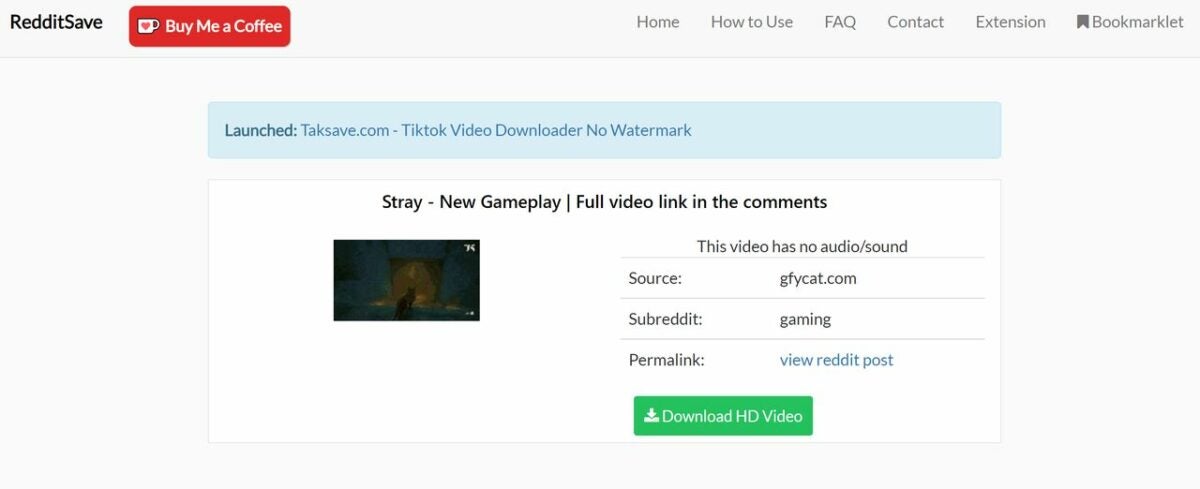Open the Taksave.com Tiktok Video Downloader link

pyautogui.click(x=496, y=130)
